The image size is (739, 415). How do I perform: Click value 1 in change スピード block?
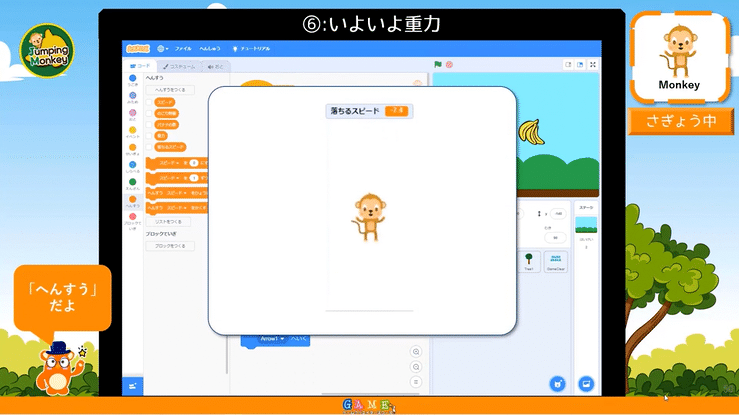click(x=194, y=178)
